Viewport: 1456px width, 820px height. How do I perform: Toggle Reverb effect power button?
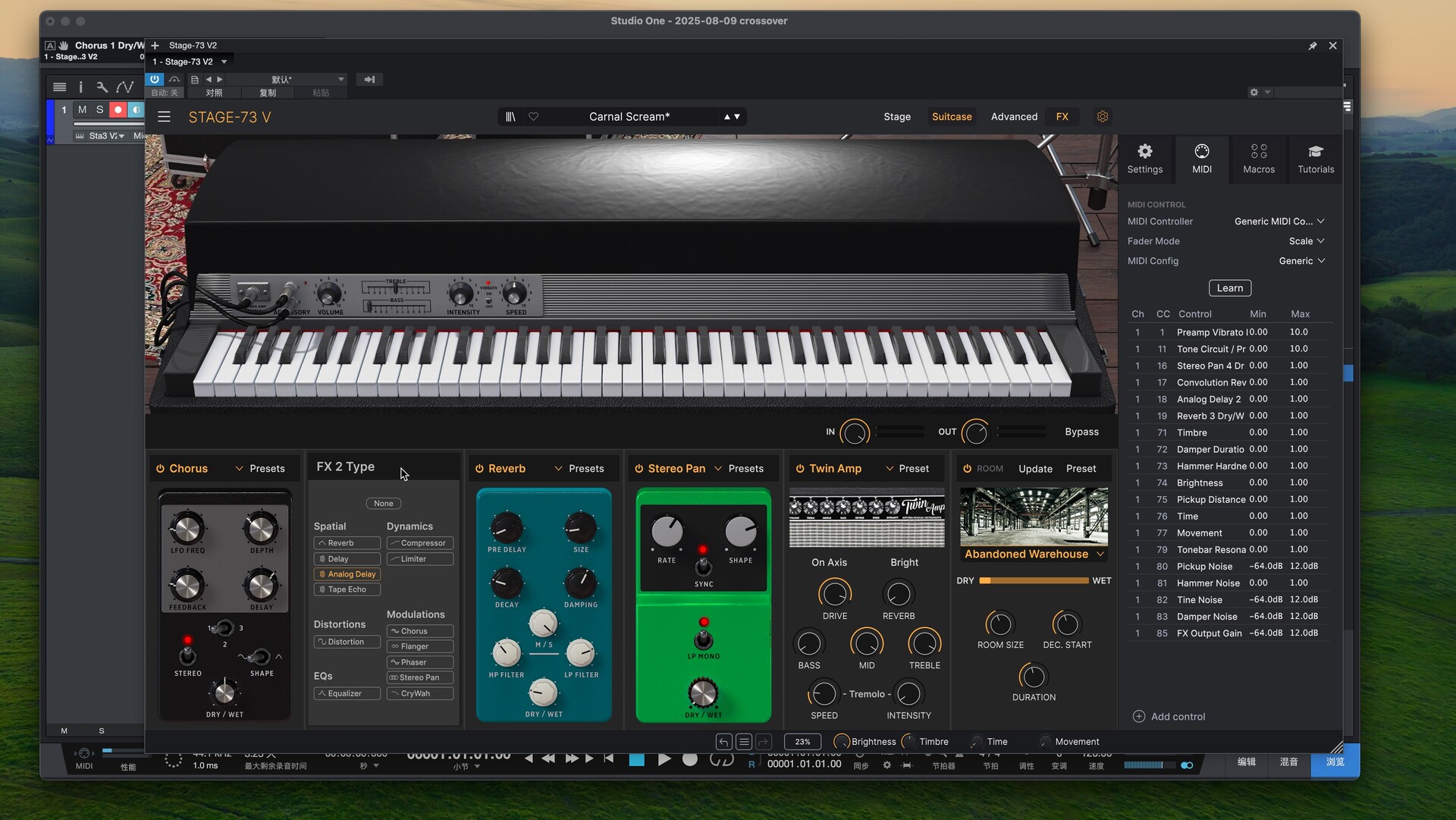[479, 469]
